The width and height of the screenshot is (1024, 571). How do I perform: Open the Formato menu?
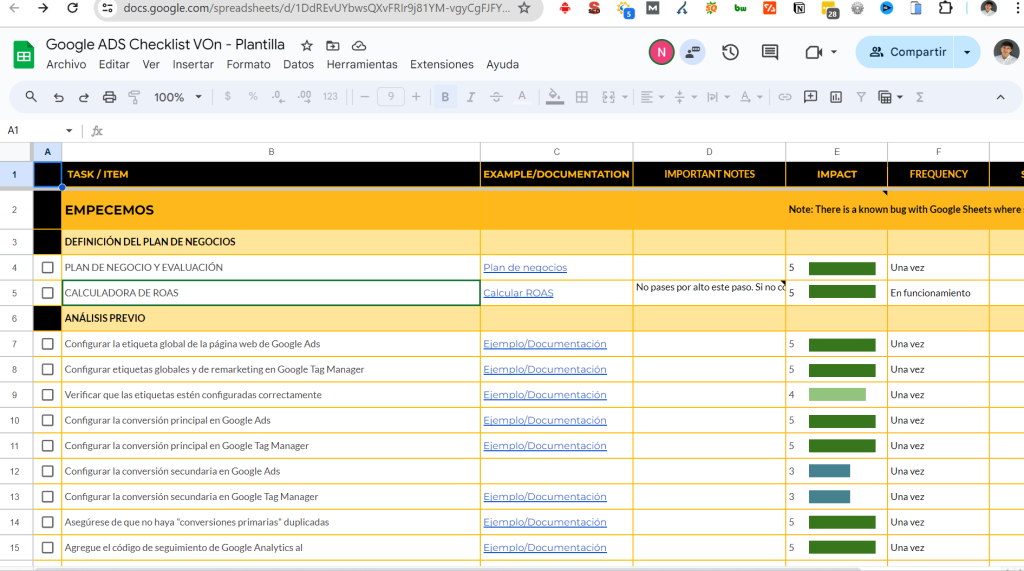pos(248,64)
